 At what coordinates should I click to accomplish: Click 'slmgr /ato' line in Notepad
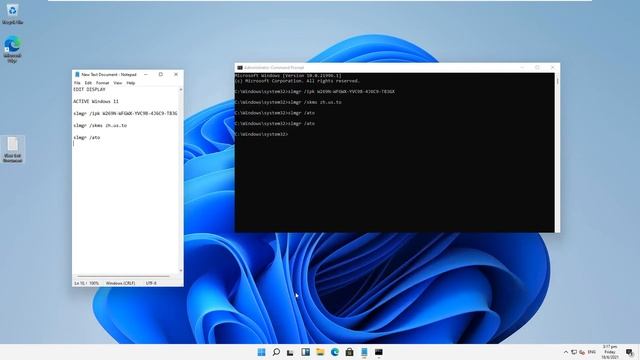point(87,138)
